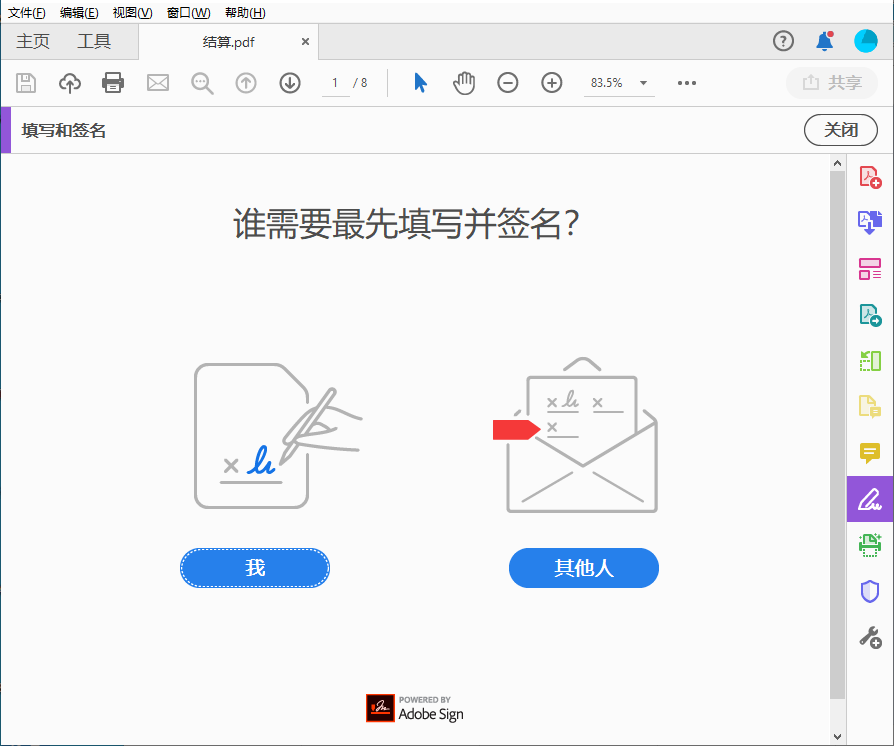Select the Hand tool in the toolbar
Viewport: 894px width, 746px height.
(x=463, y=83)
